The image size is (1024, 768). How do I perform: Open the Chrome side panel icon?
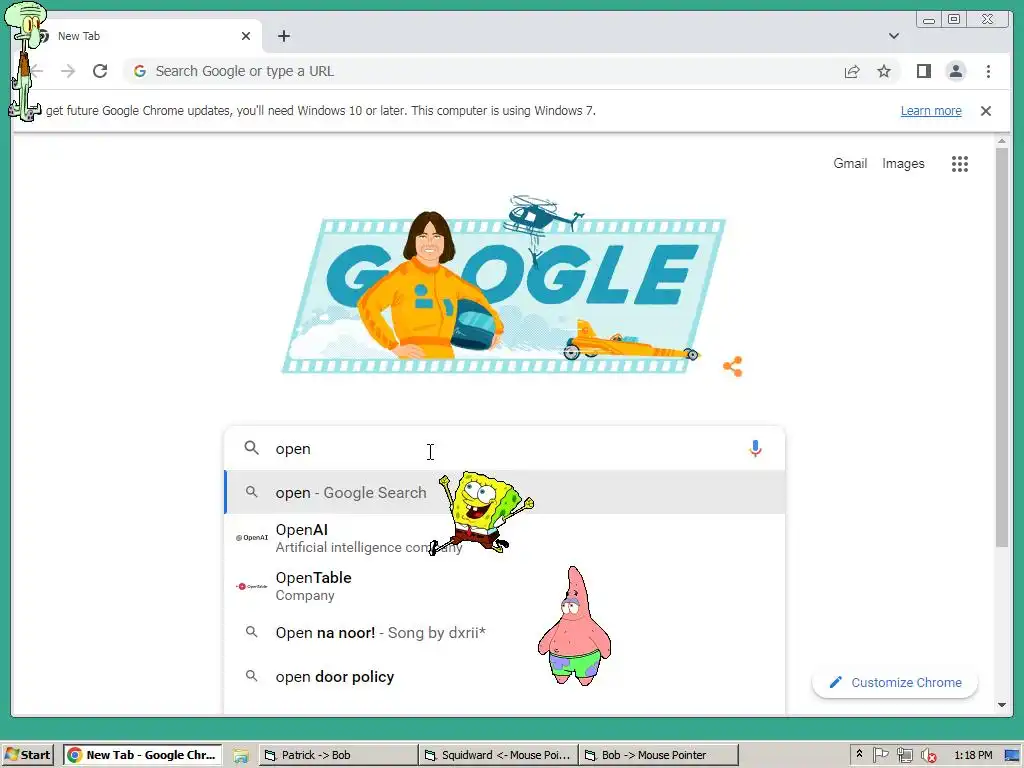pos(923,71)
